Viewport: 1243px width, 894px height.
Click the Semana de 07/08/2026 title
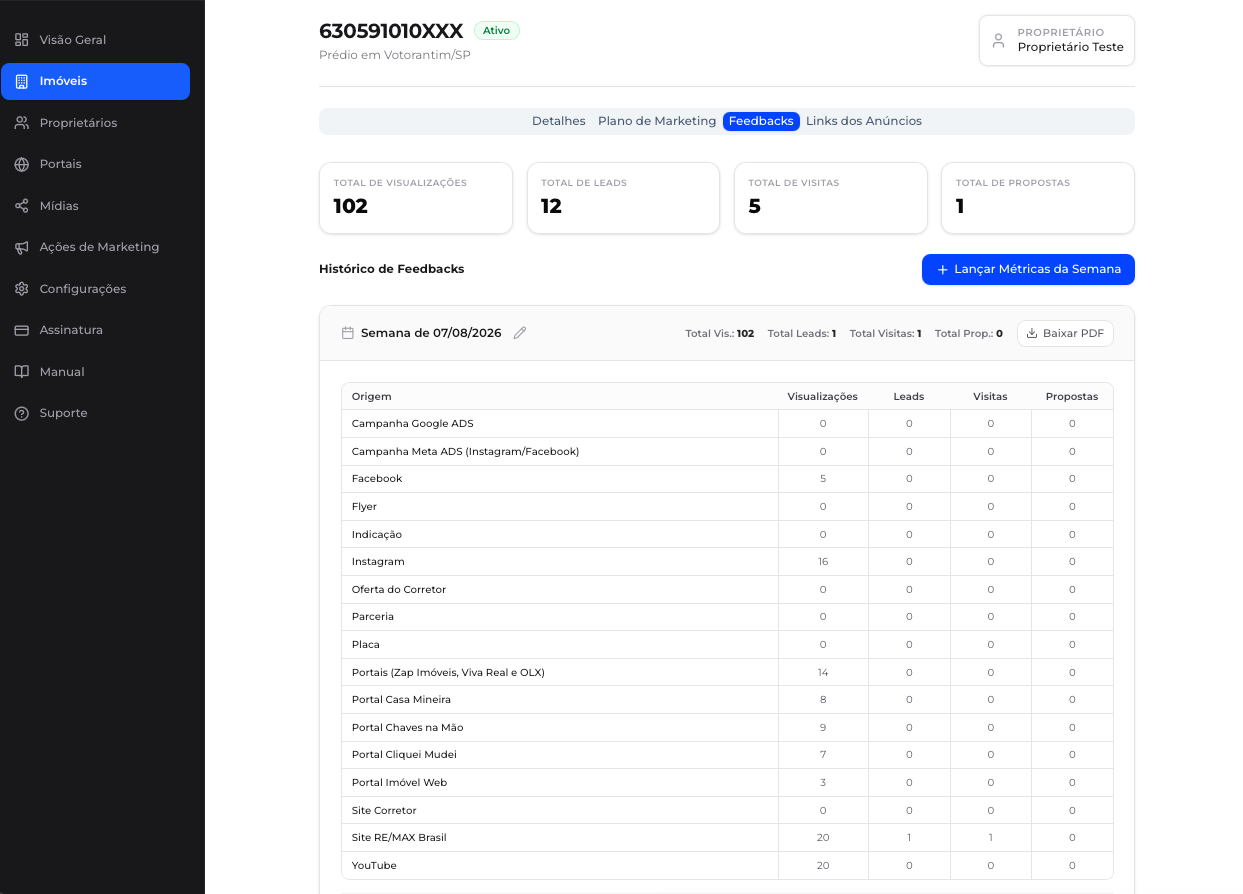coord(431,333)
